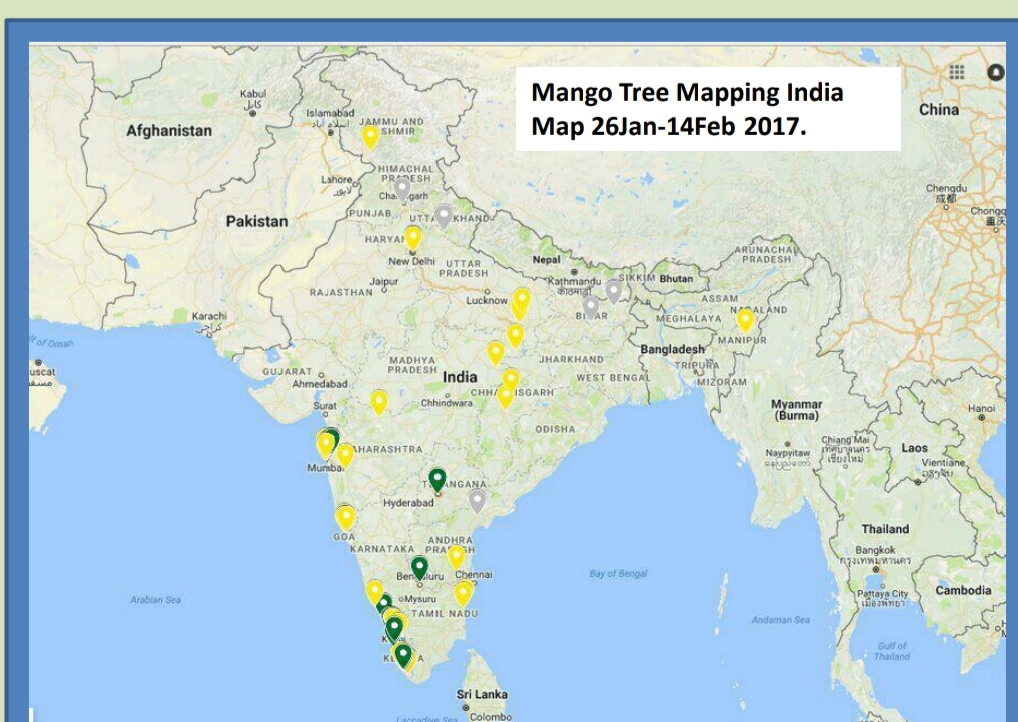The height and width of the screenshot is (722, 1018).
Task: Click the 'Cambodia' label
Action: point(963,590)
